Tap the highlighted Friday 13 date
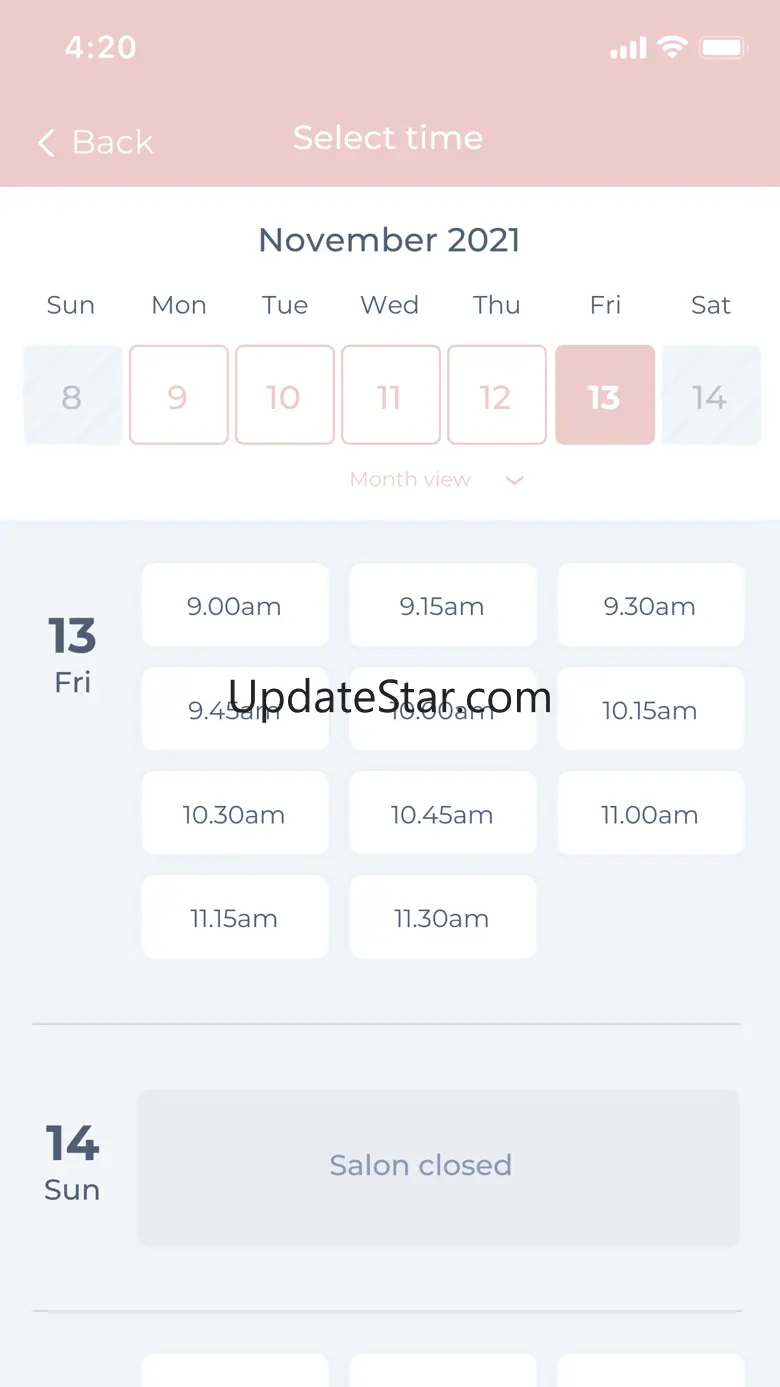The image size is (780, 1387). coord(605,395)
